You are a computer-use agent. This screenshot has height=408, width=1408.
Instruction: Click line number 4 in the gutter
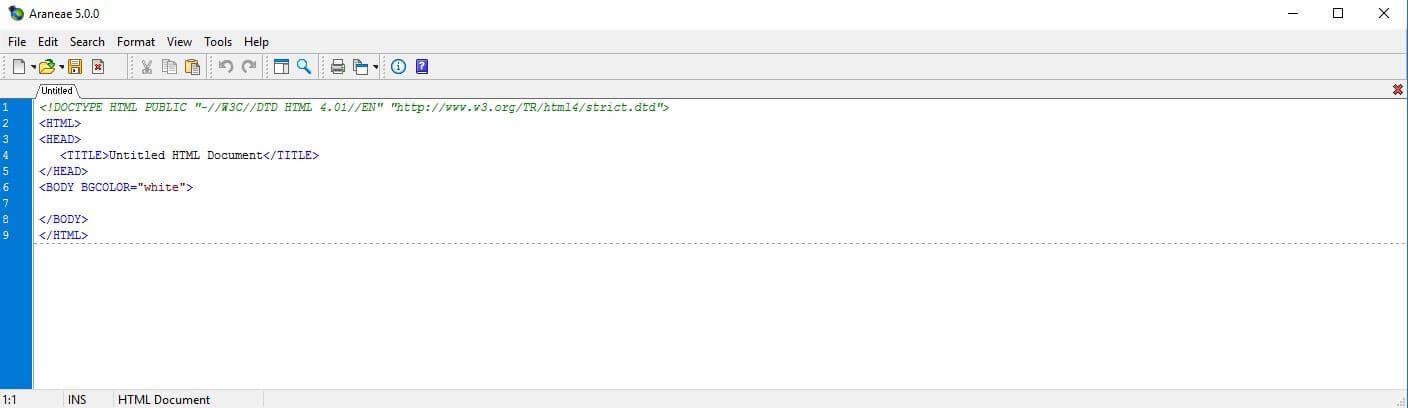coord(6,155)
